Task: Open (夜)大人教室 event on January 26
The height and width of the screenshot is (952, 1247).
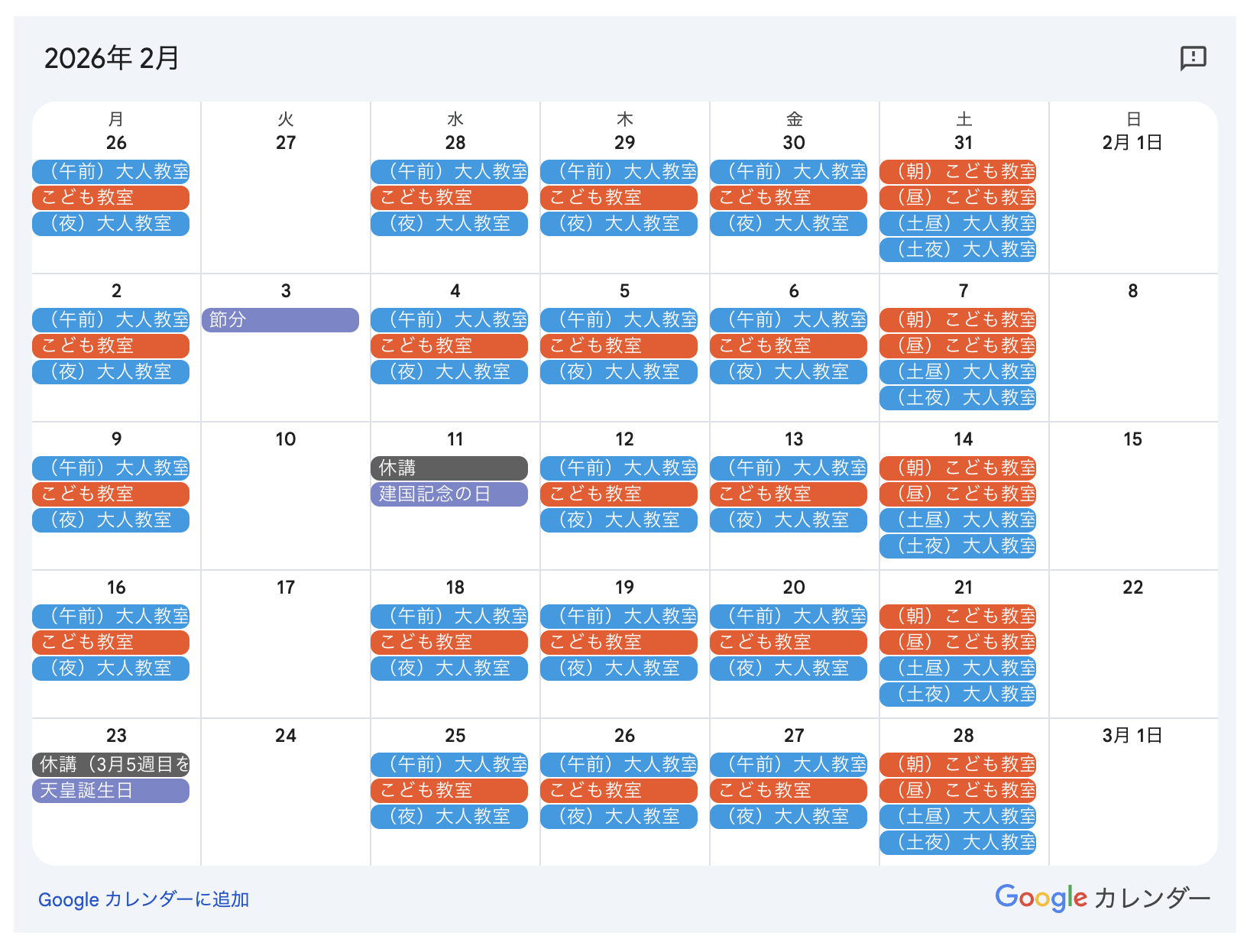Action: tap(111, 224)
